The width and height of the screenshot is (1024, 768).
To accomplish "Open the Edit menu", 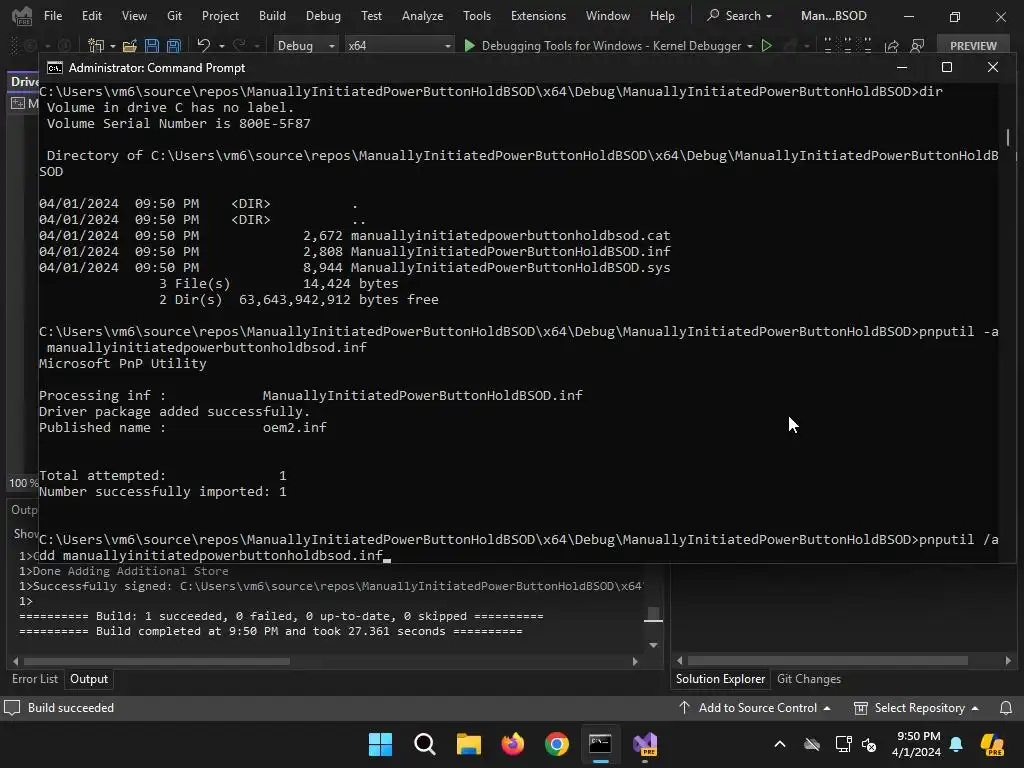I will [91, 16].
